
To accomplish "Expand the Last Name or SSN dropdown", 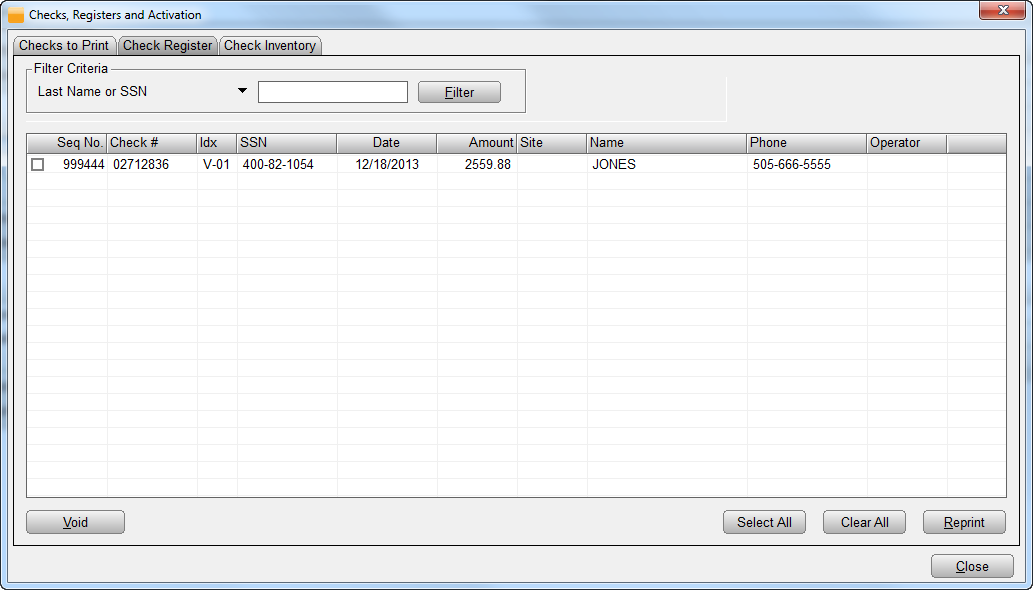I will click(x=242, y=92).
